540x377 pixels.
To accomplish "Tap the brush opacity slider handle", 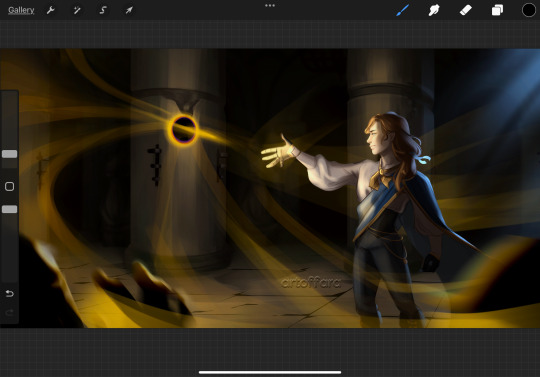I will [x=10, y=209].
